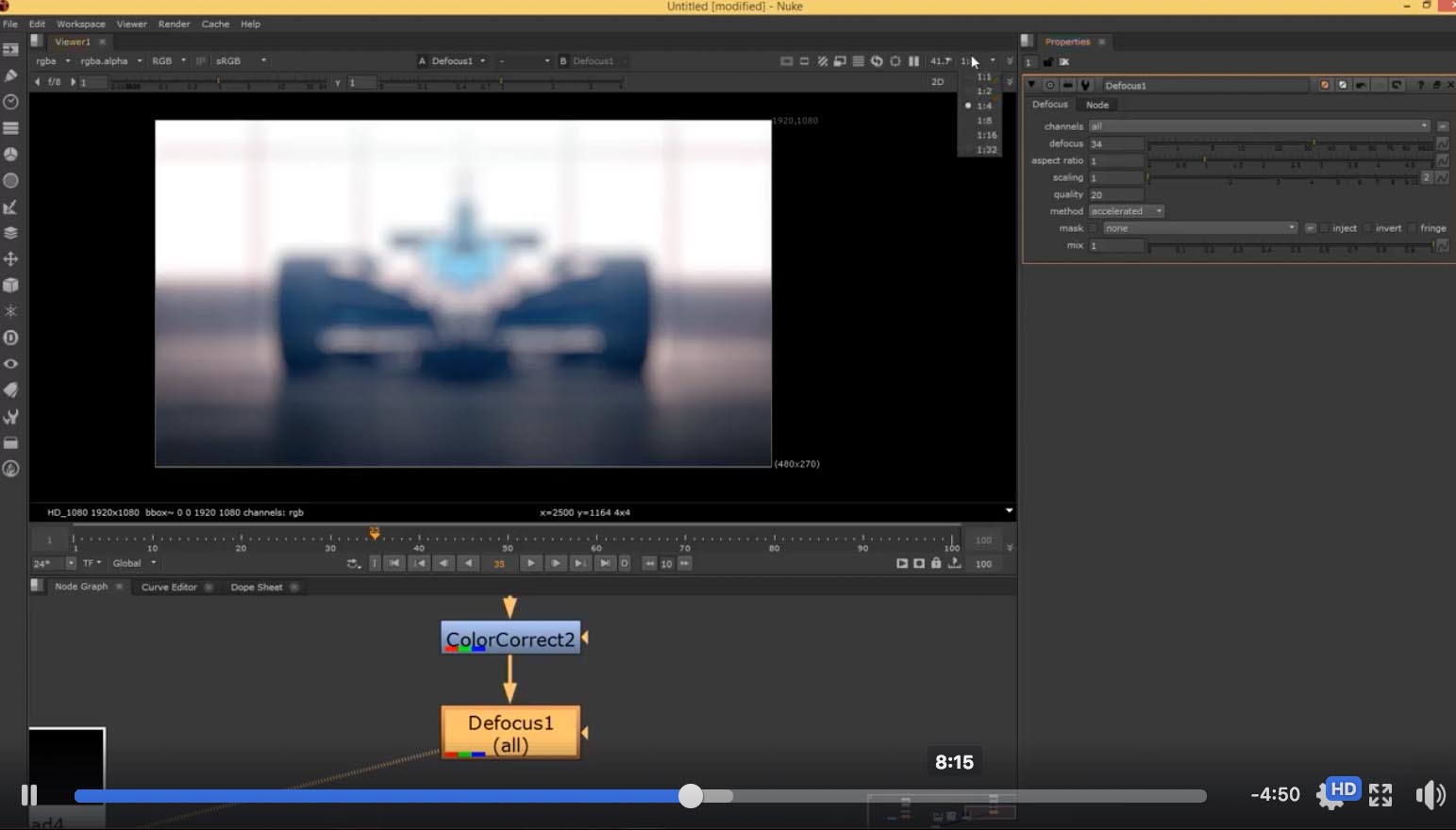This screenshot has height=830, width=1456.
Task: Expand the channels all dropdown
Action: 1259,126
